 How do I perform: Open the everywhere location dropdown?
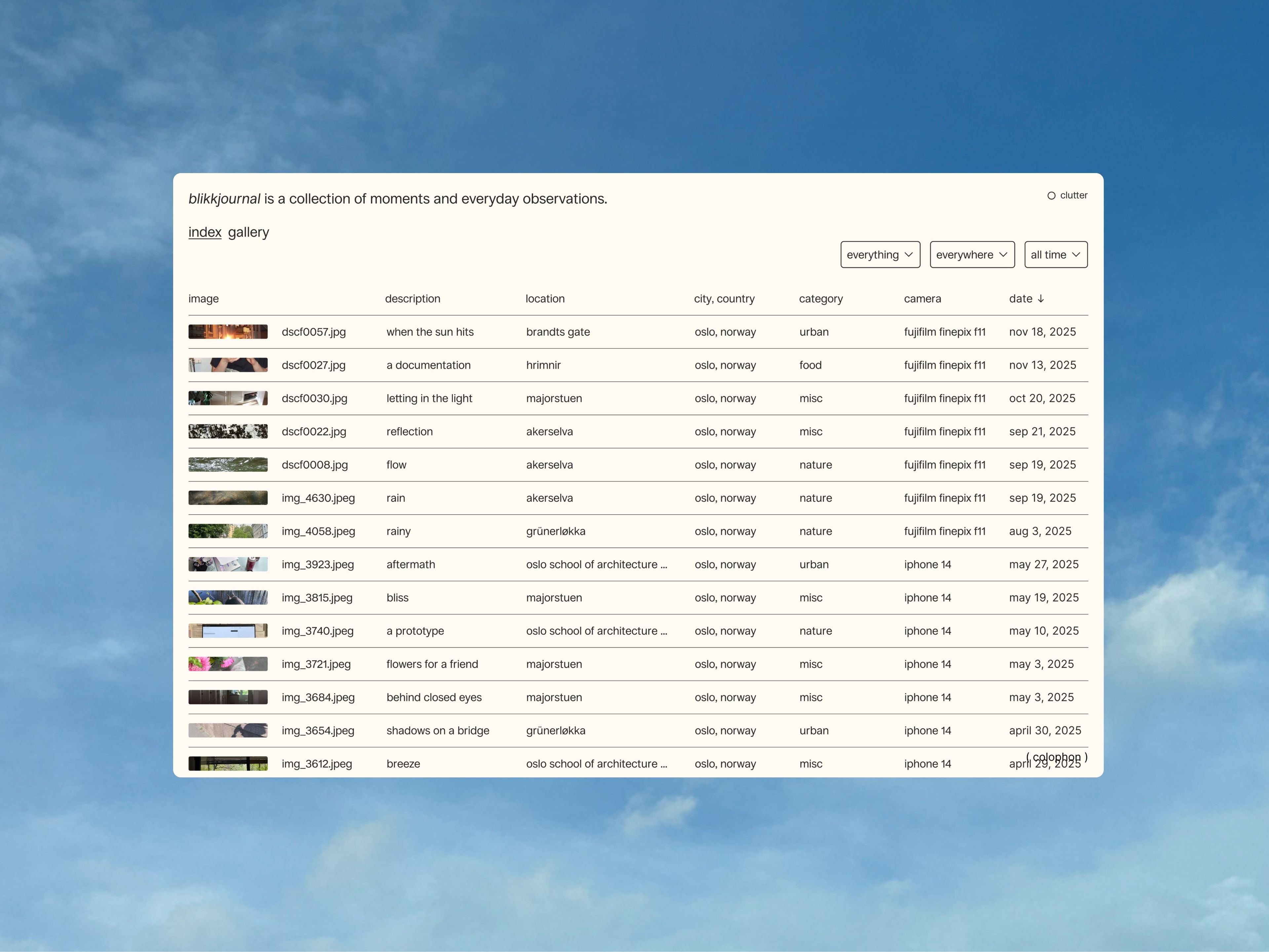click(972, 255)
